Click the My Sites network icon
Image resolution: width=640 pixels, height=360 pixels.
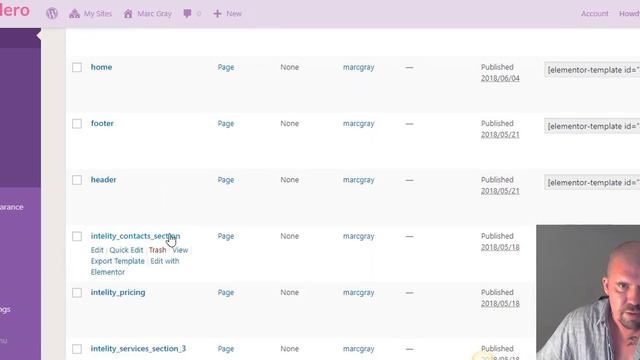(74, 13)
